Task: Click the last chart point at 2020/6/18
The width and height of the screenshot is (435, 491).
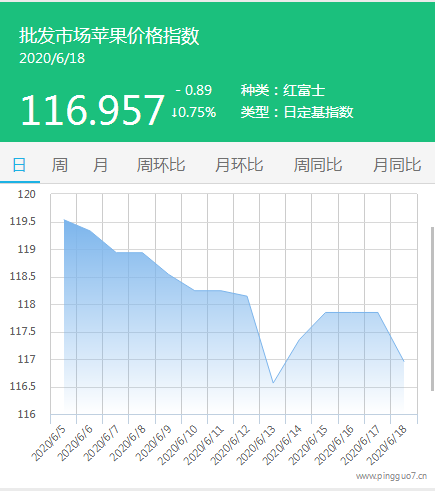Action: tap(404, 361)
